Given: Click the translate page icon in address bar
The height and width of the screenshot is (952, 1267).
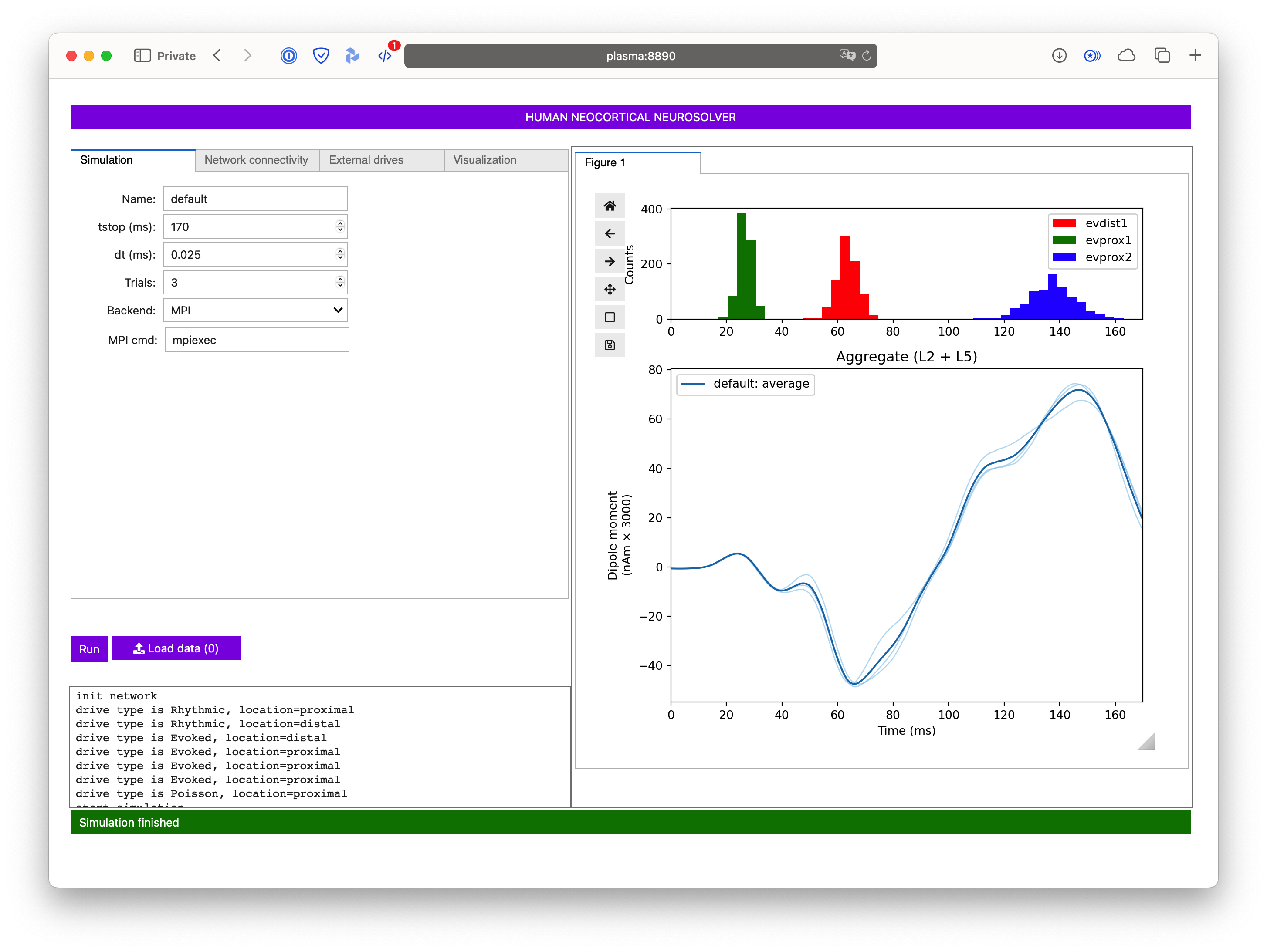Looking at the screenshot, I should click(847, 56).
